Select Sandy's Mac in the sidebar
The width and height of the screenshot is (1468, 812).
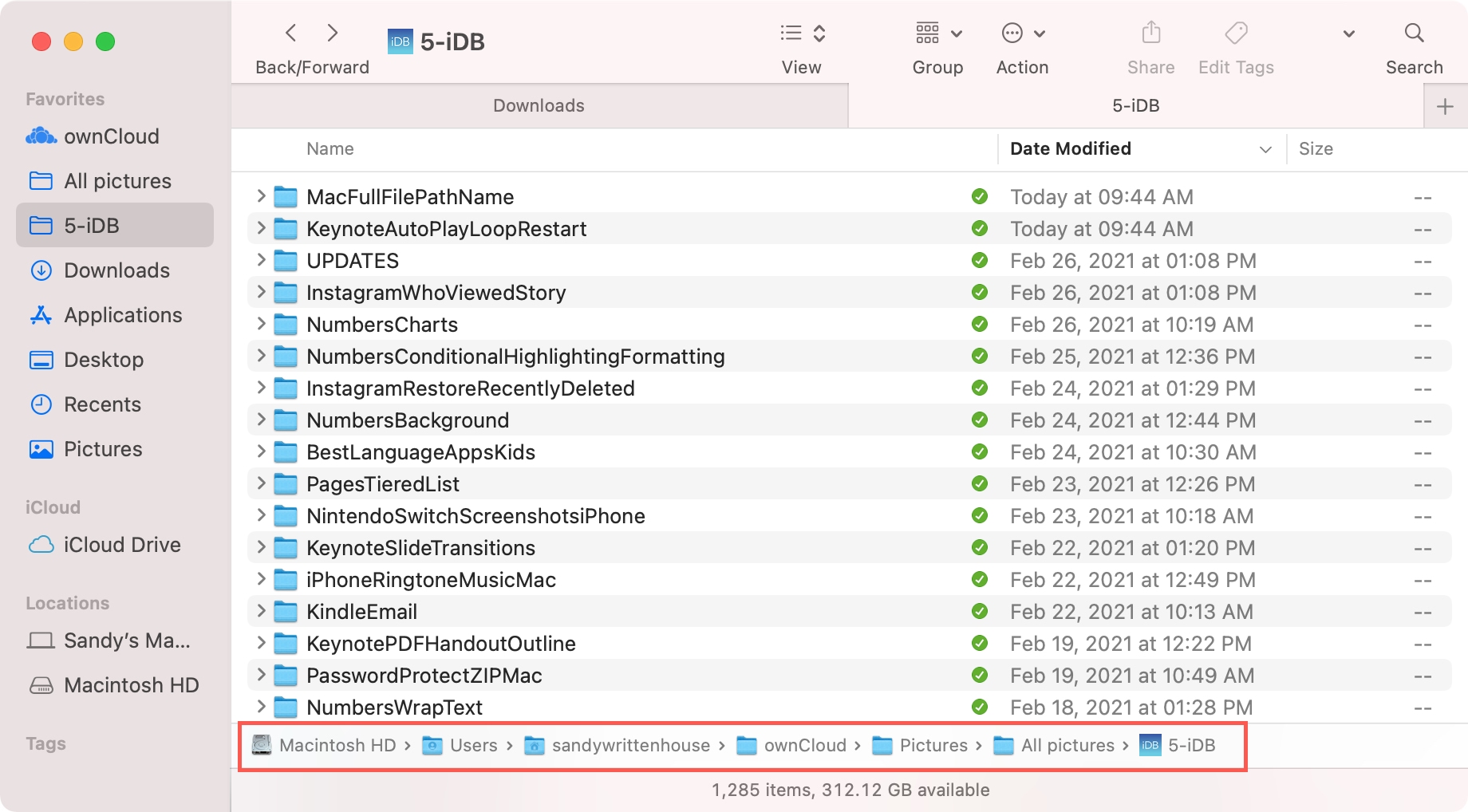pyautogui.click(x=115, y=641)
